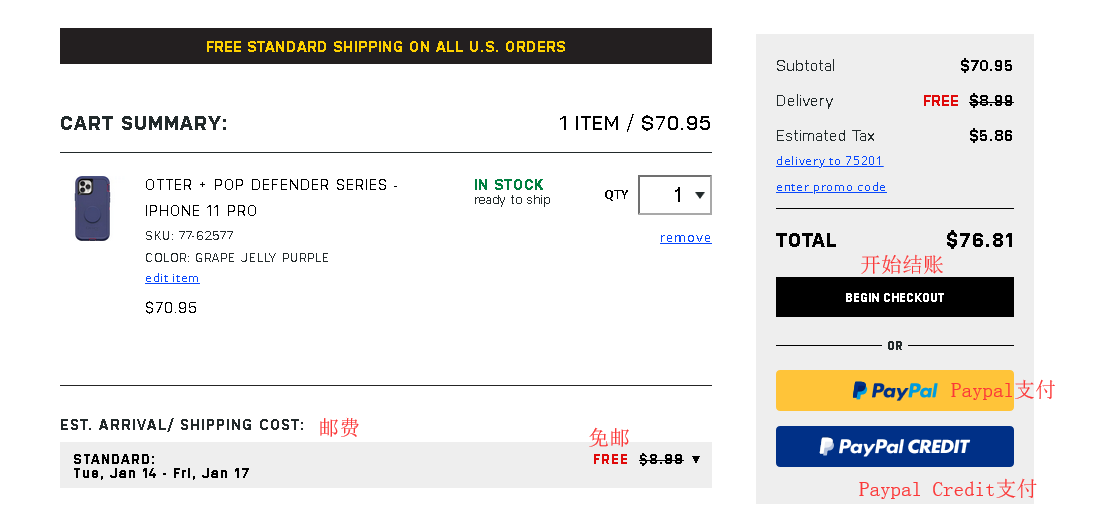Open the "enter promo code" link
The image size is (1098, 517).
pyautogui.click(x=831, y=187)
